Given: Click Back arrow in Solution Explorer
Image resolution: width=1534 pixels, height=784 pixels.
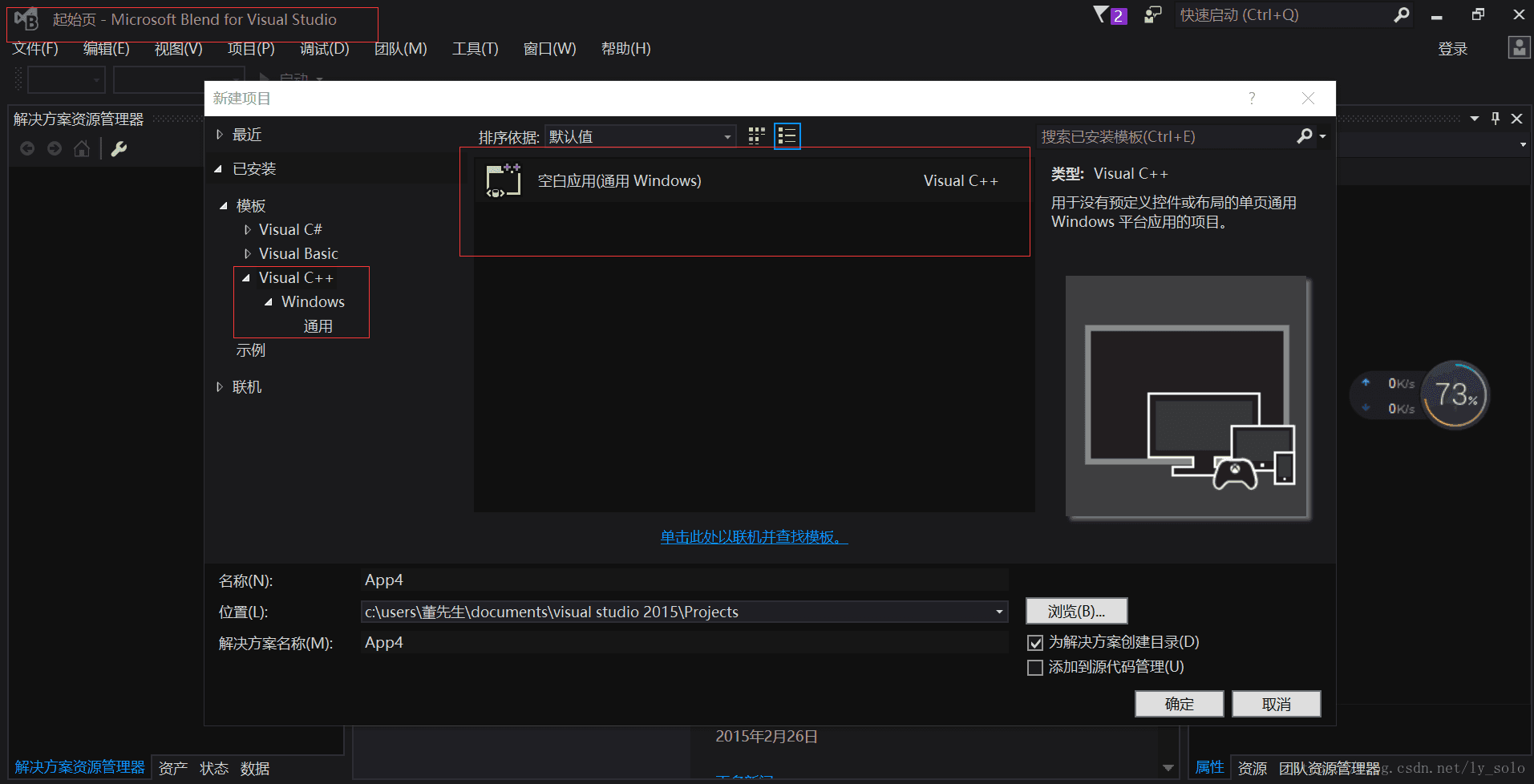Looking at the screenshot, I should pos(27,148).
